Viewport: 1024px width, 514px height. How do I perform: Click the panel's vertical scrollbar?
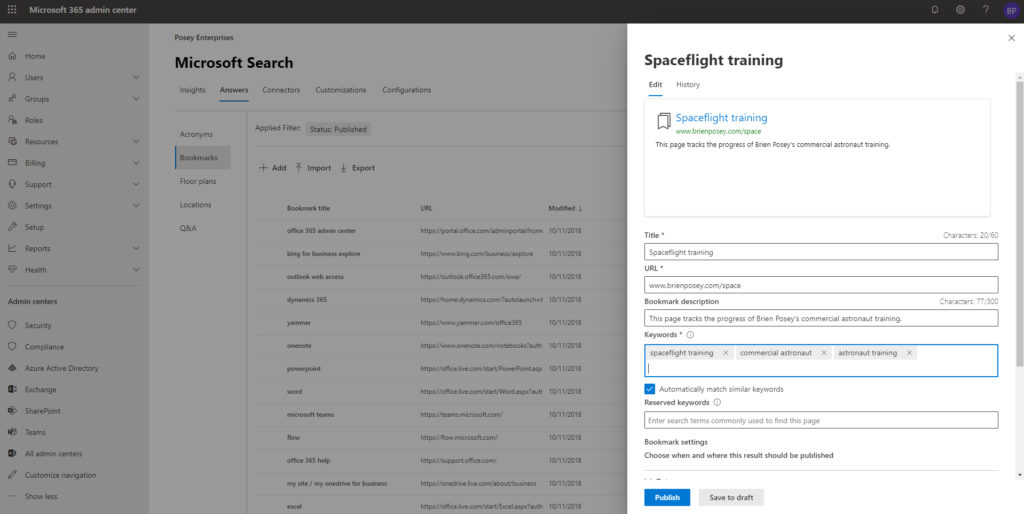(1019, 222)
